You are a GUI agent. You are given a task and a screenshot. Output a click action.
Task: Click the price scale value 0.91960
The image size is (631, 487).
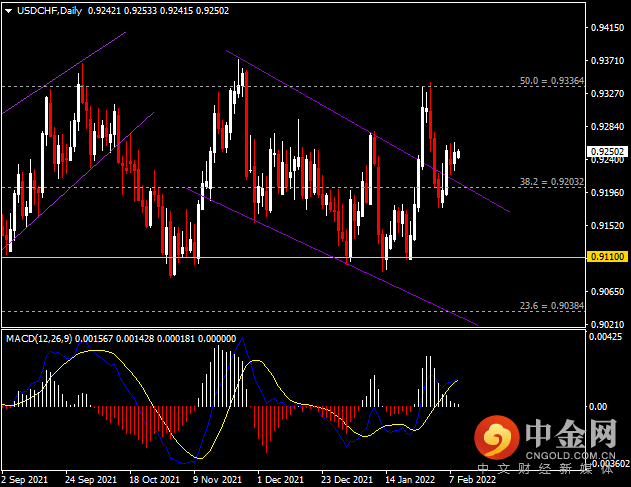coord(607,193)
